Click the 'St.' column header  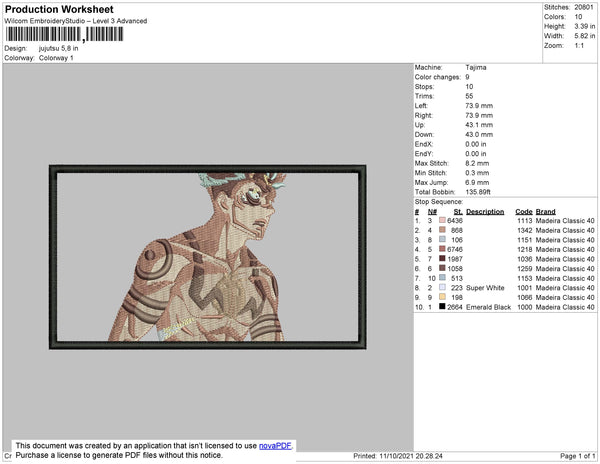458,212
